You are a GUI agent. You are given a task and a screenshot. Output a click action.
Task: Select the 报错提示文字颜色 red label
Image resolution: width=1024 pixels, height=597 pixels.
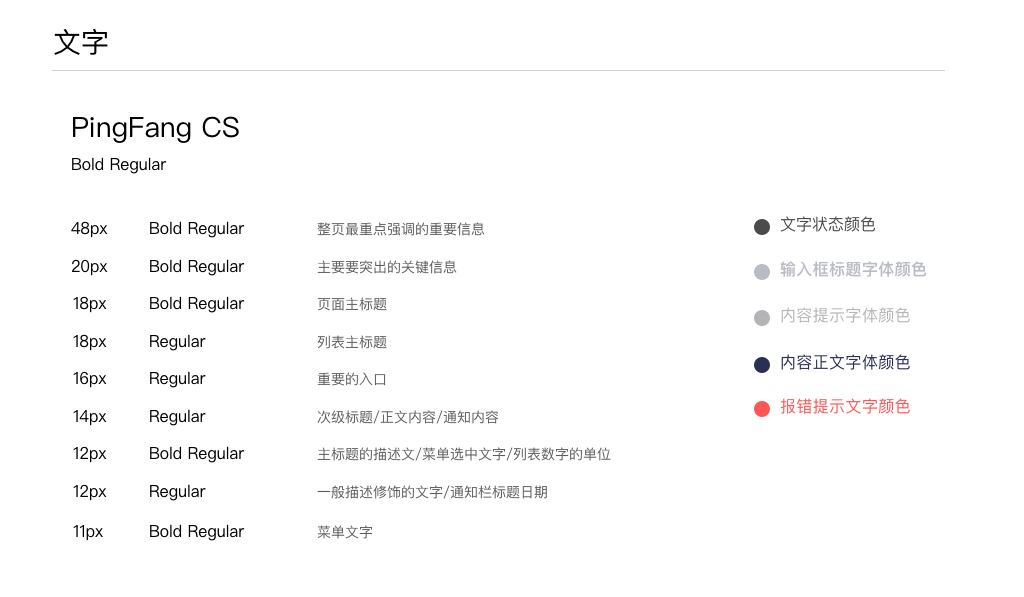[x=845, y=407]
